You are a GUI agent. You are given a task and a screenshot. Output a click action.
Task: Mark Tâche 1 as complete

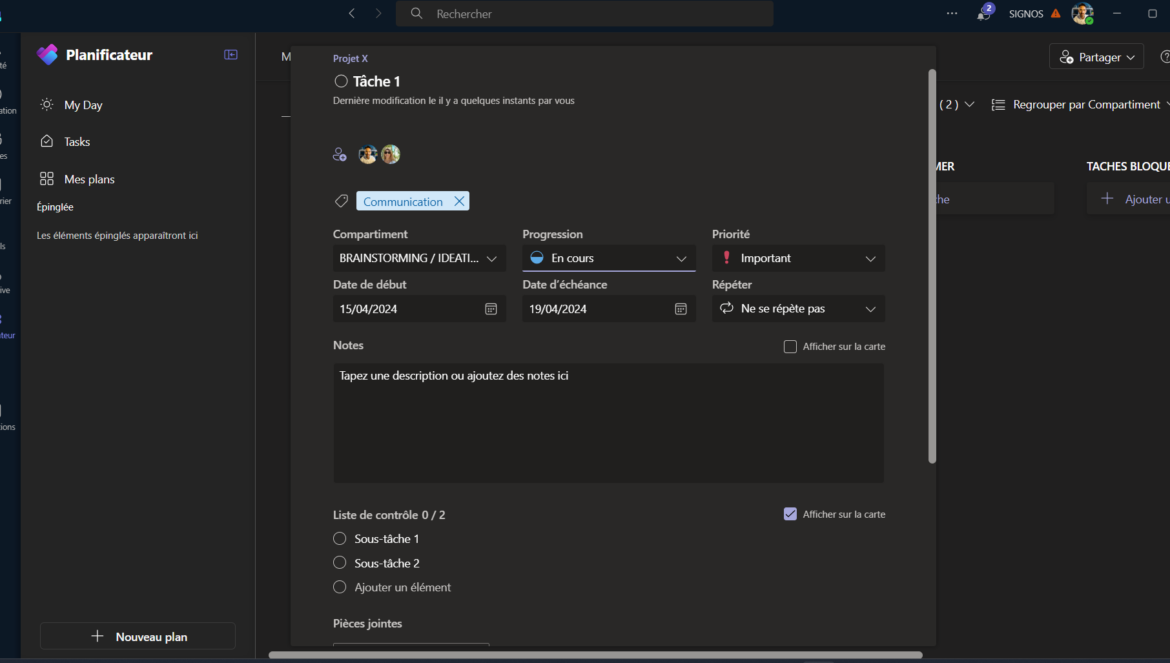[x=341, y=81]
